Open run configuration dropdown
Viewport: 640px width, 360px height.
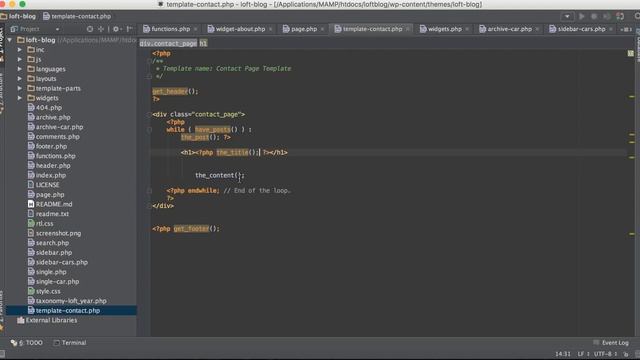567,16
